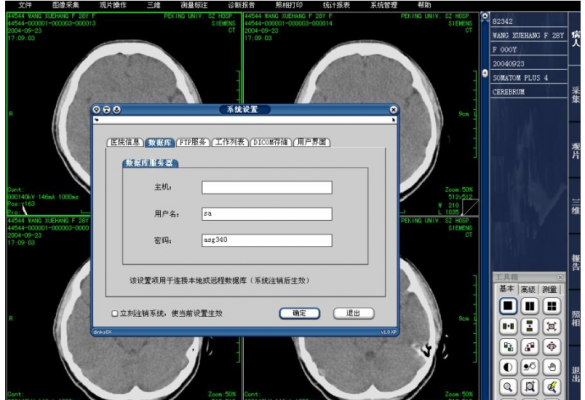Switch to the 用户界面 tab

(312, 142)
